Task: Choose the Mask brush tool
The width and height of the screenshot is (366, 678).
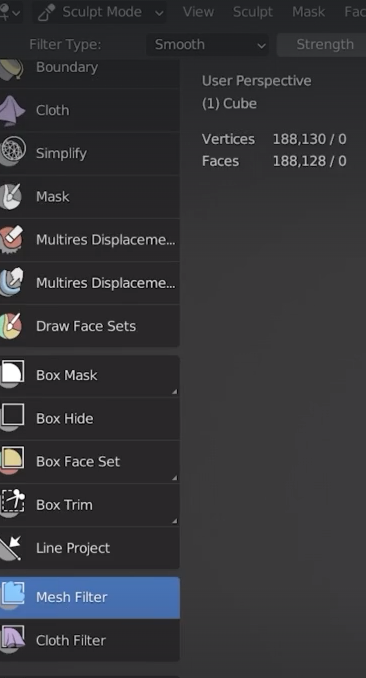Action: tap(90, 196)
